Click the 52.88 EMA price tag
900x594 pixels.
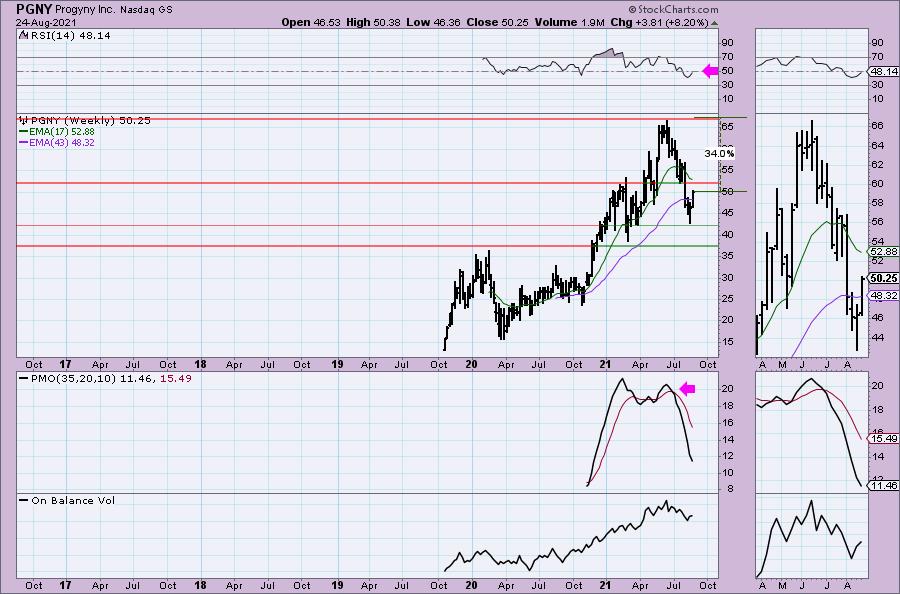pyautogui.click(x=884, y=251)
